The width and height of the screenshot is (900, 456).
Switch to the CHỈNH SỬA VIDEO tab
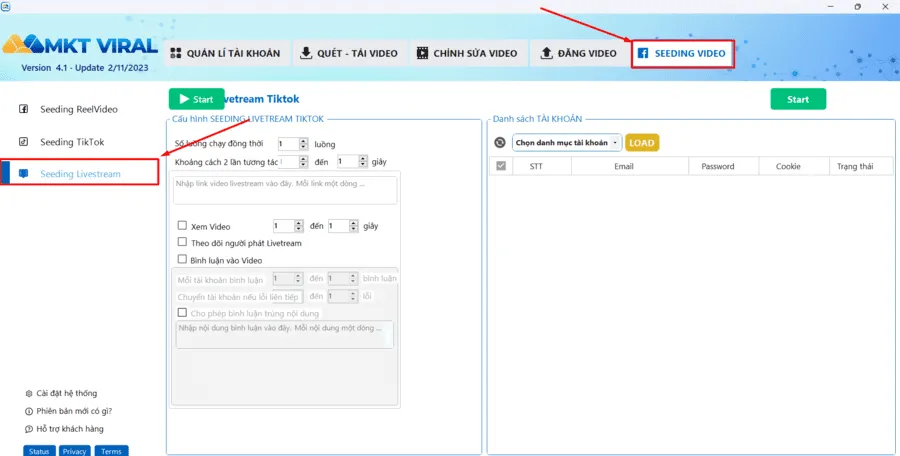click(467, 53)
